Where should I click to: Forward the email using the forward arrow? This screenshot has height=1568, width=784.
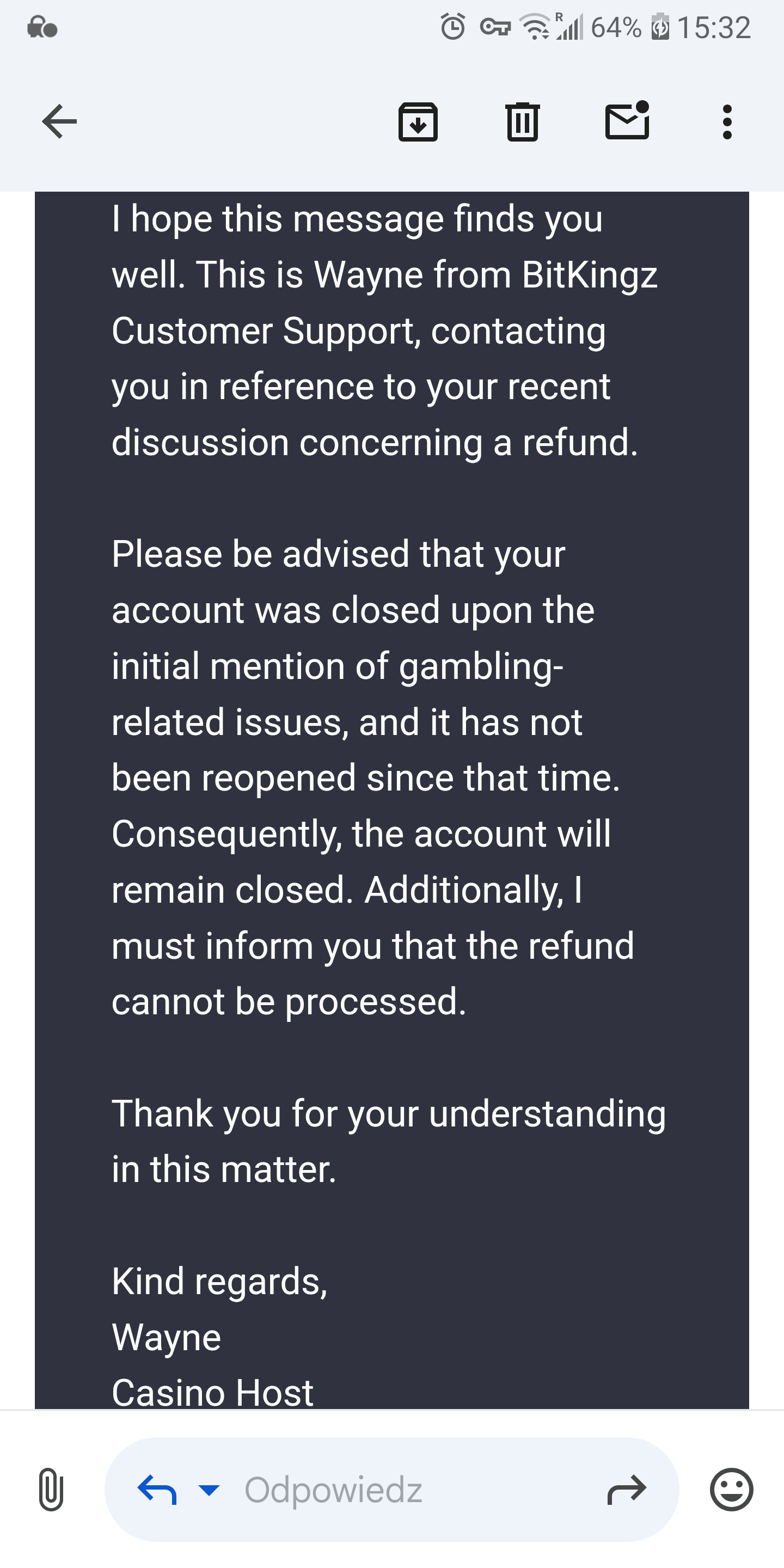[626, 1489]
